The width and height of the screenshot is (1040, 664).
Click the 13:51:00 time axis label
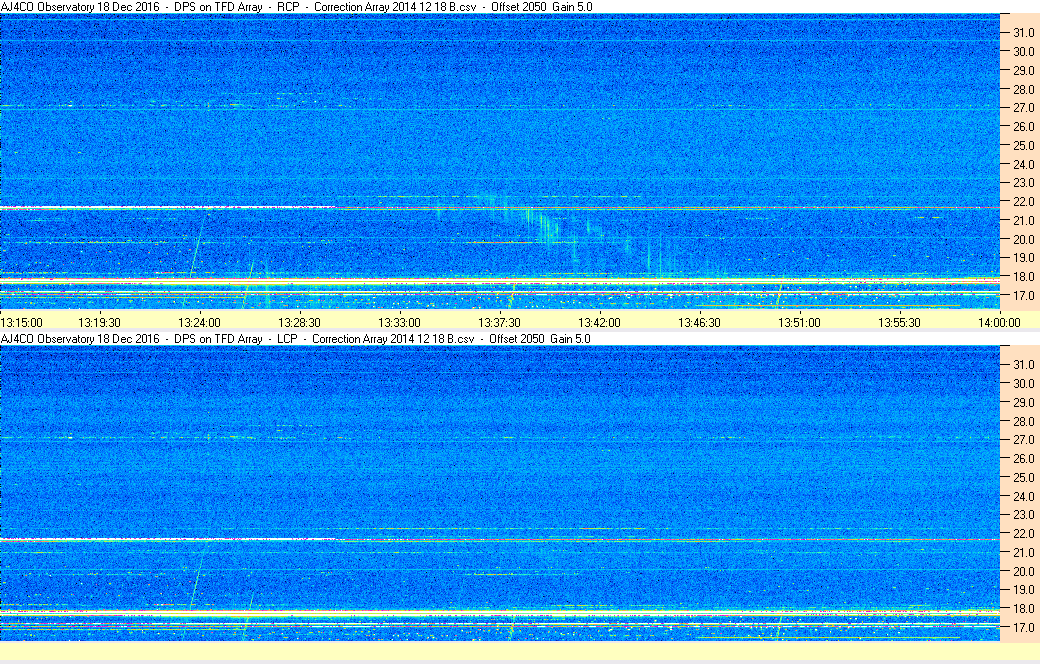pos(799,322)
